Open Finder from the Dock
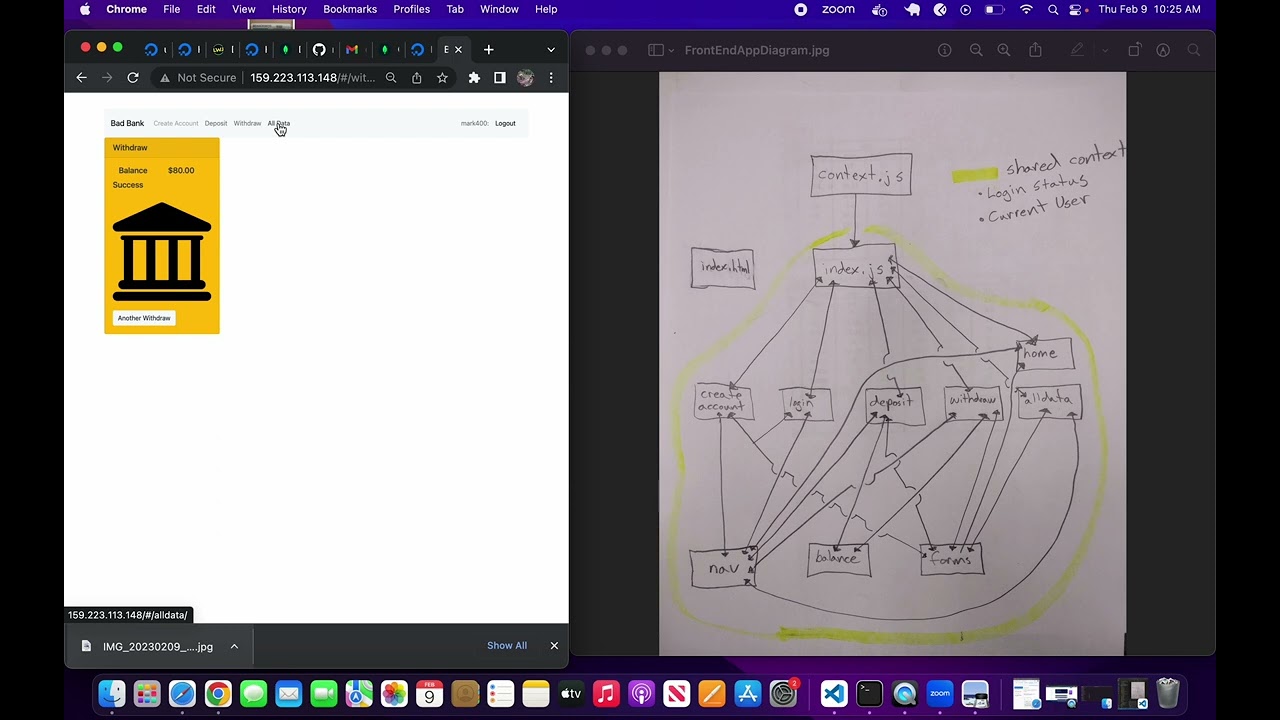This screenshot has height=720, width=1280. 112,693
